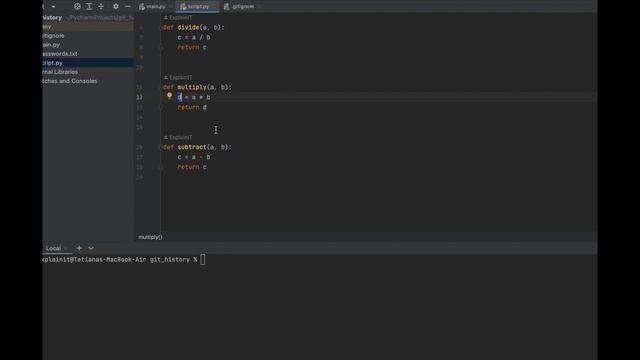Select .gitignore in the Project tree
This screenshot has height=360, width=640.
click(88, 36)
